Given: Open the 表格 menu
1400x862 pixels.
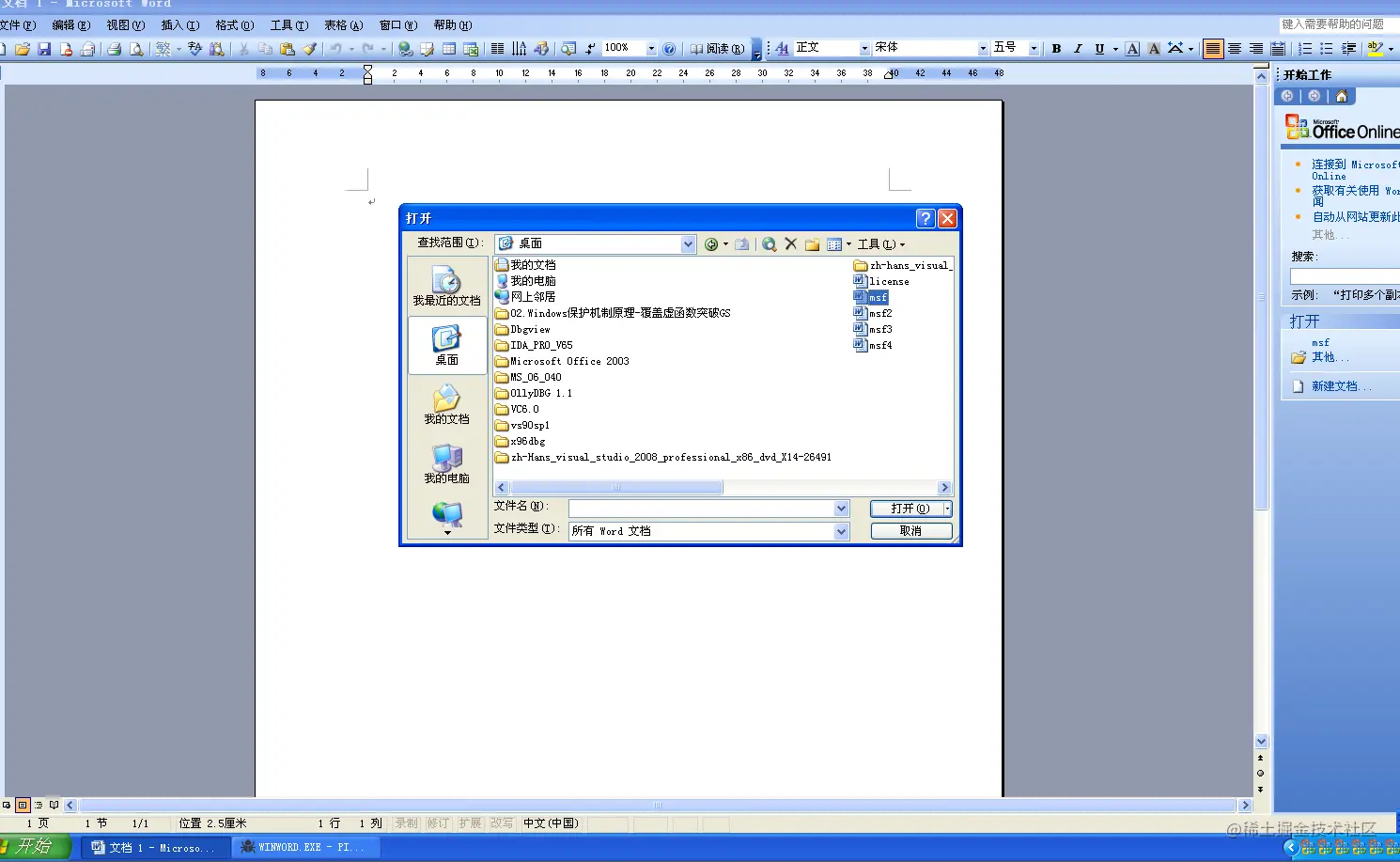Looking at the screenshot, I should 344,25.
